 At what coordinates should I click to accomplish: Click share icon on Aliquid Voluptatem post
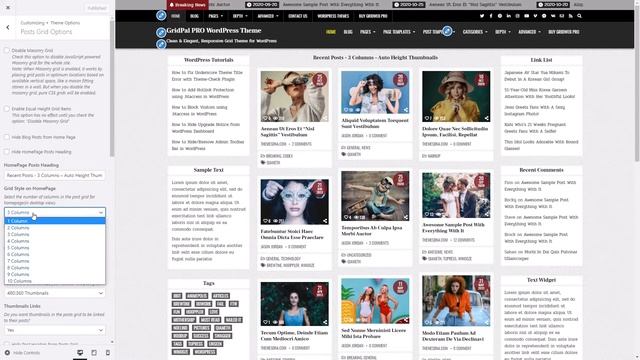point(406,110)
